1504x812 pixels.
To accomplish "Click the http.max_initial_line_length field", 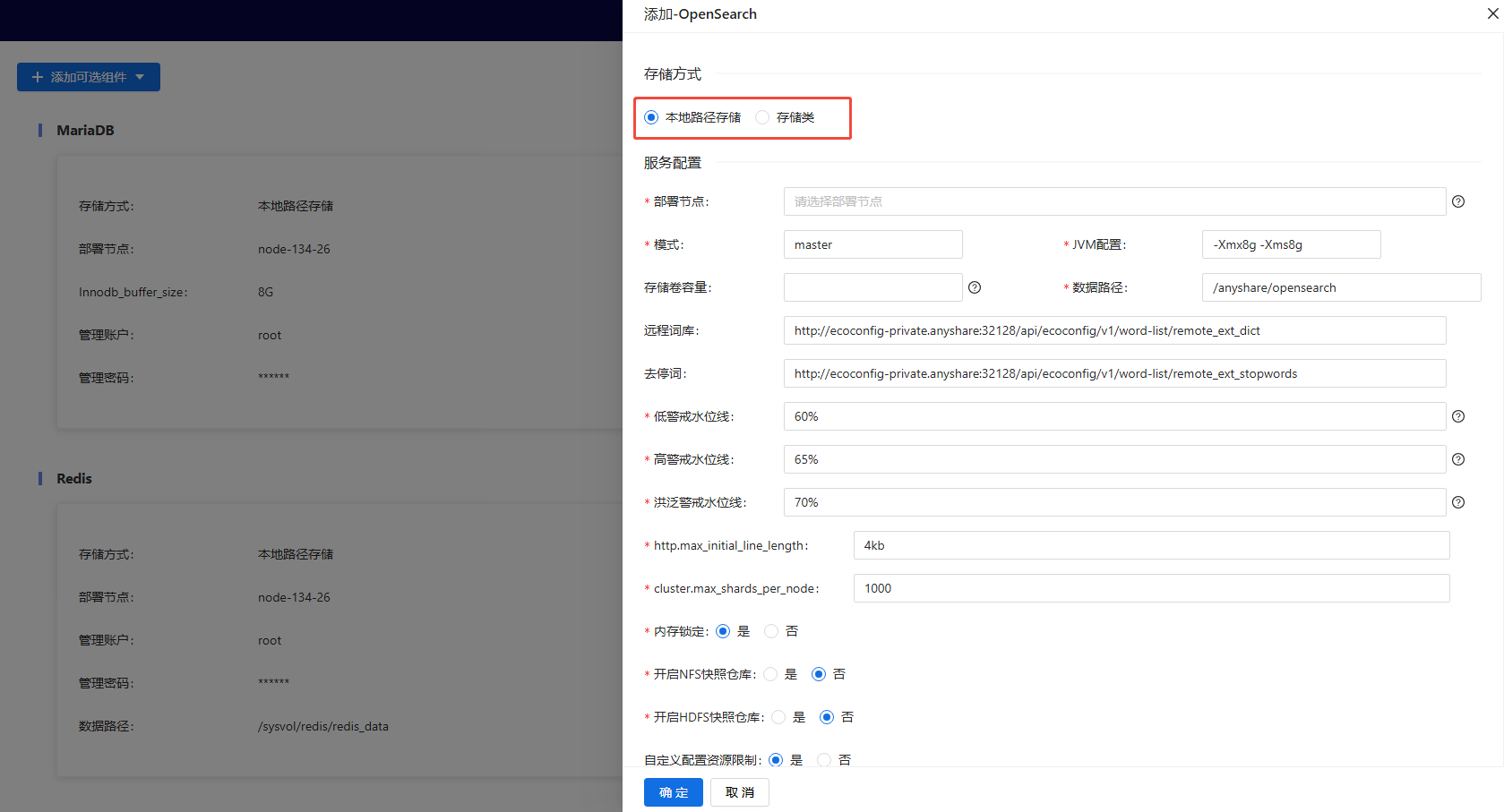I will click(1151, 545).
